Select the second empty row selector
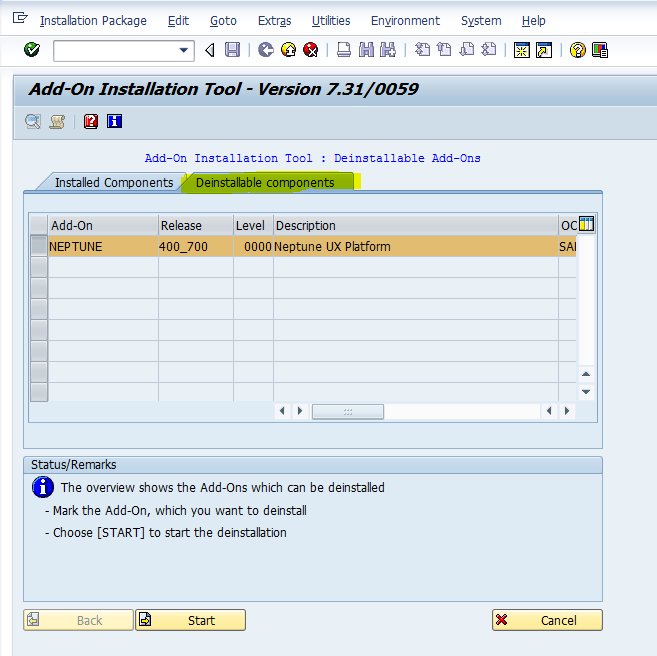This screenshot has width=657, height=656. (x=39, y=288)
